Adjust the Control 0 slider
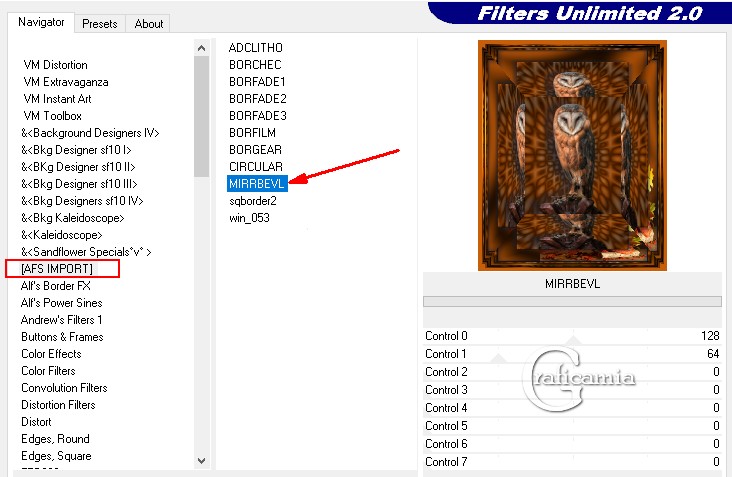Viewport: 732px width, 477px height. [x=572, y=336]
